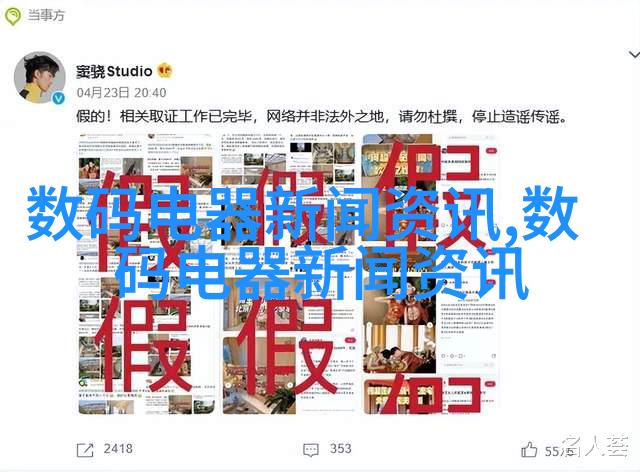This screenshot has height=472, width=640.
Task: Click the comment count 353
Action: click(340, 449)
